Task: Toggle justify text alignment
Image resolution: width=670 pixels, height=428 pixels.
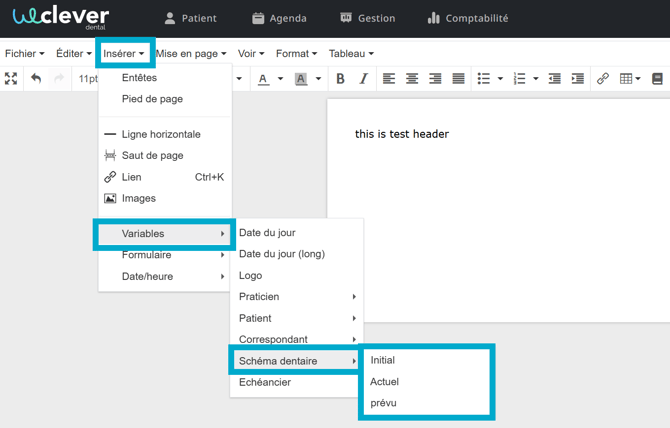Action: pos(458,78)
